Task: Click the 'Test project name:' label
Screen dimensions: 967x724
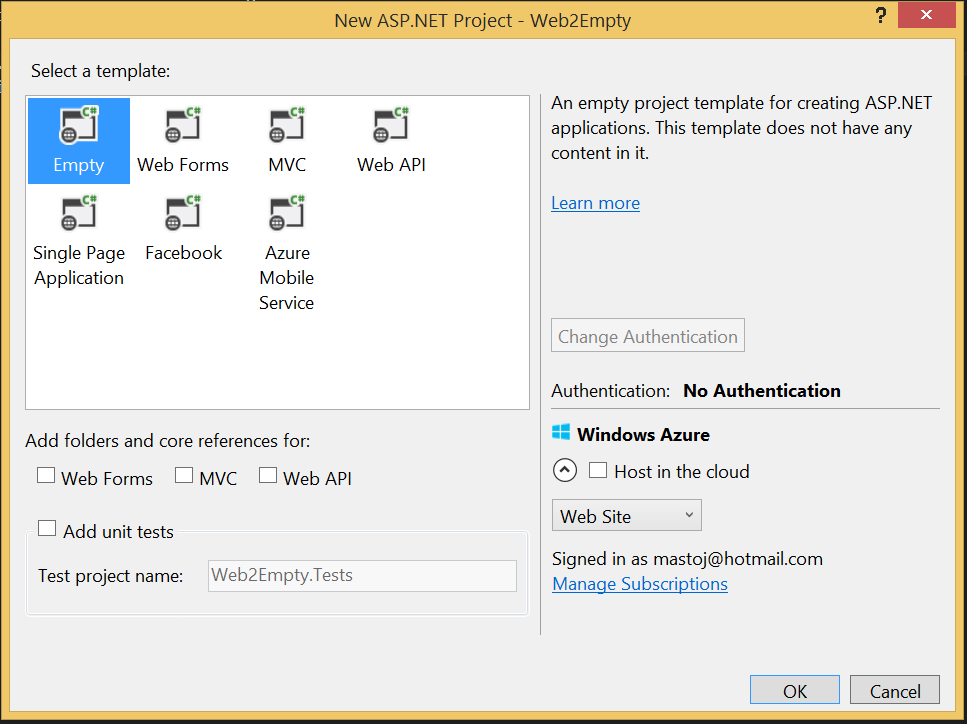Action: click(x=110, y=576)
